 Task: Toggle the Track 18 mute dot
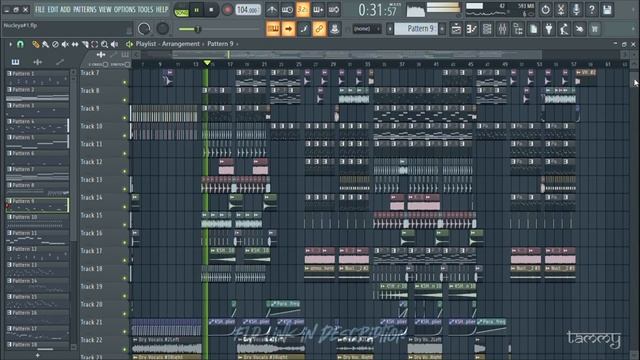pos(124,278)
